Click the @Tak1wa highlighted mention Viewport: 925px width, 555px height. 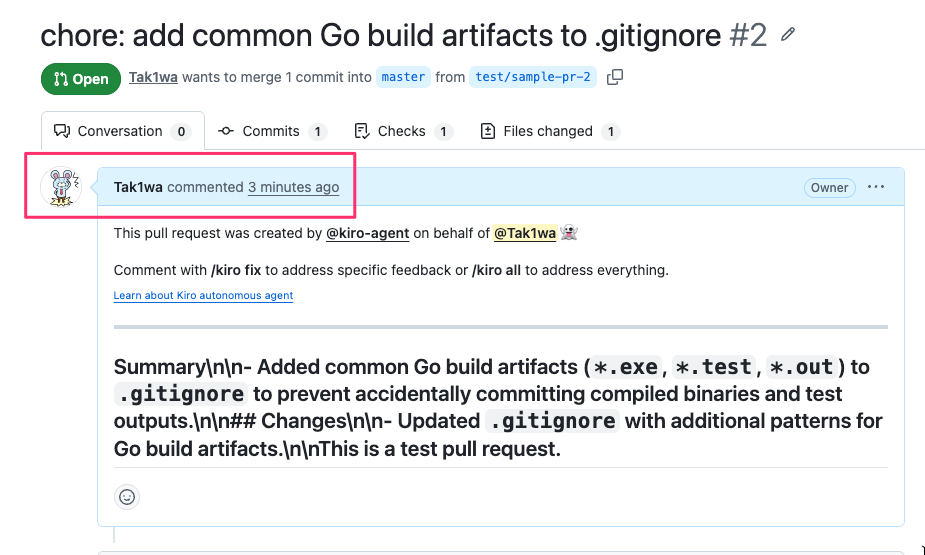[x=525, y=234]
